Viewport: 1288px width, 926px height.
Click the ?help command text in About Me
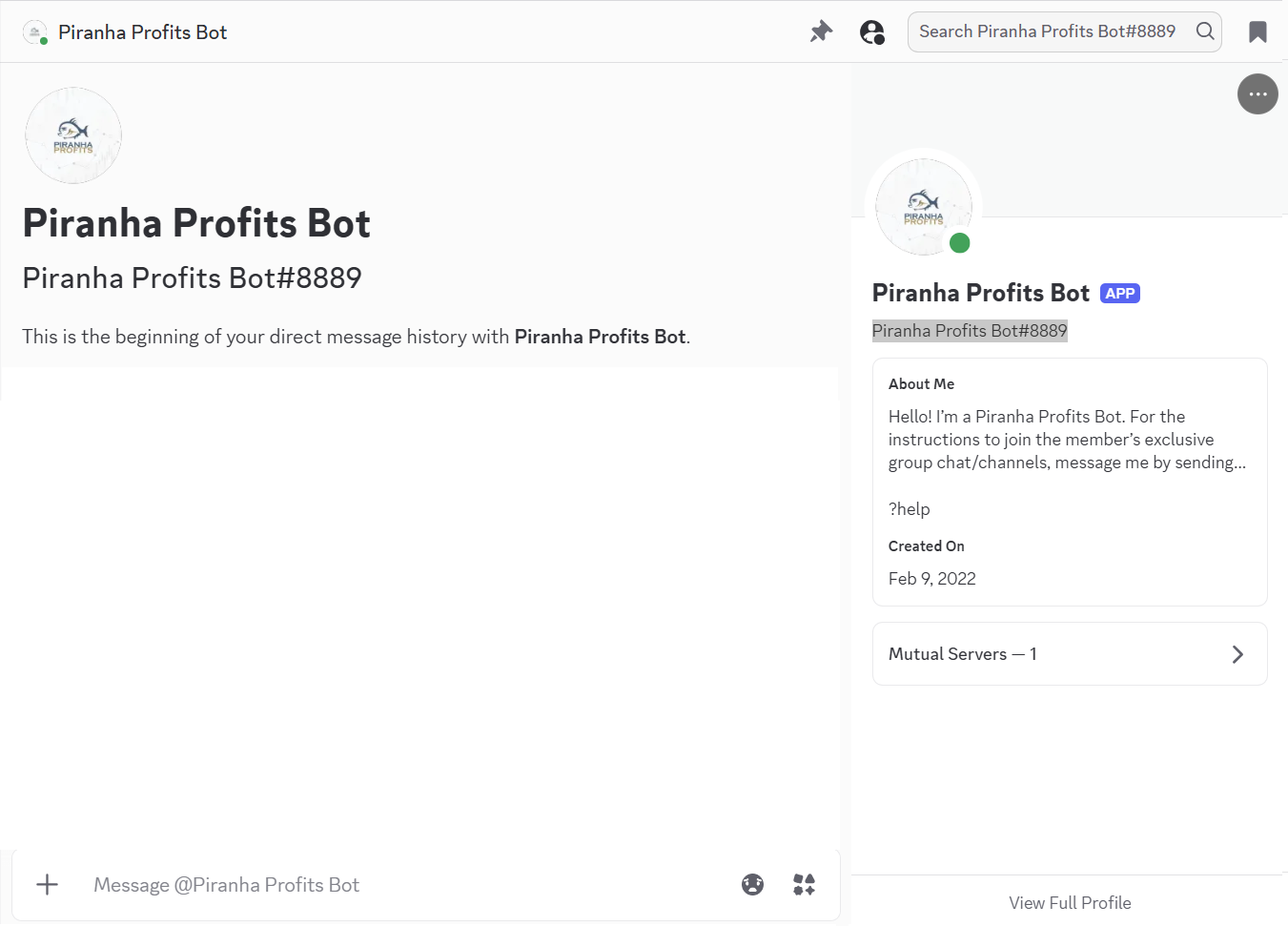point(908,508)
